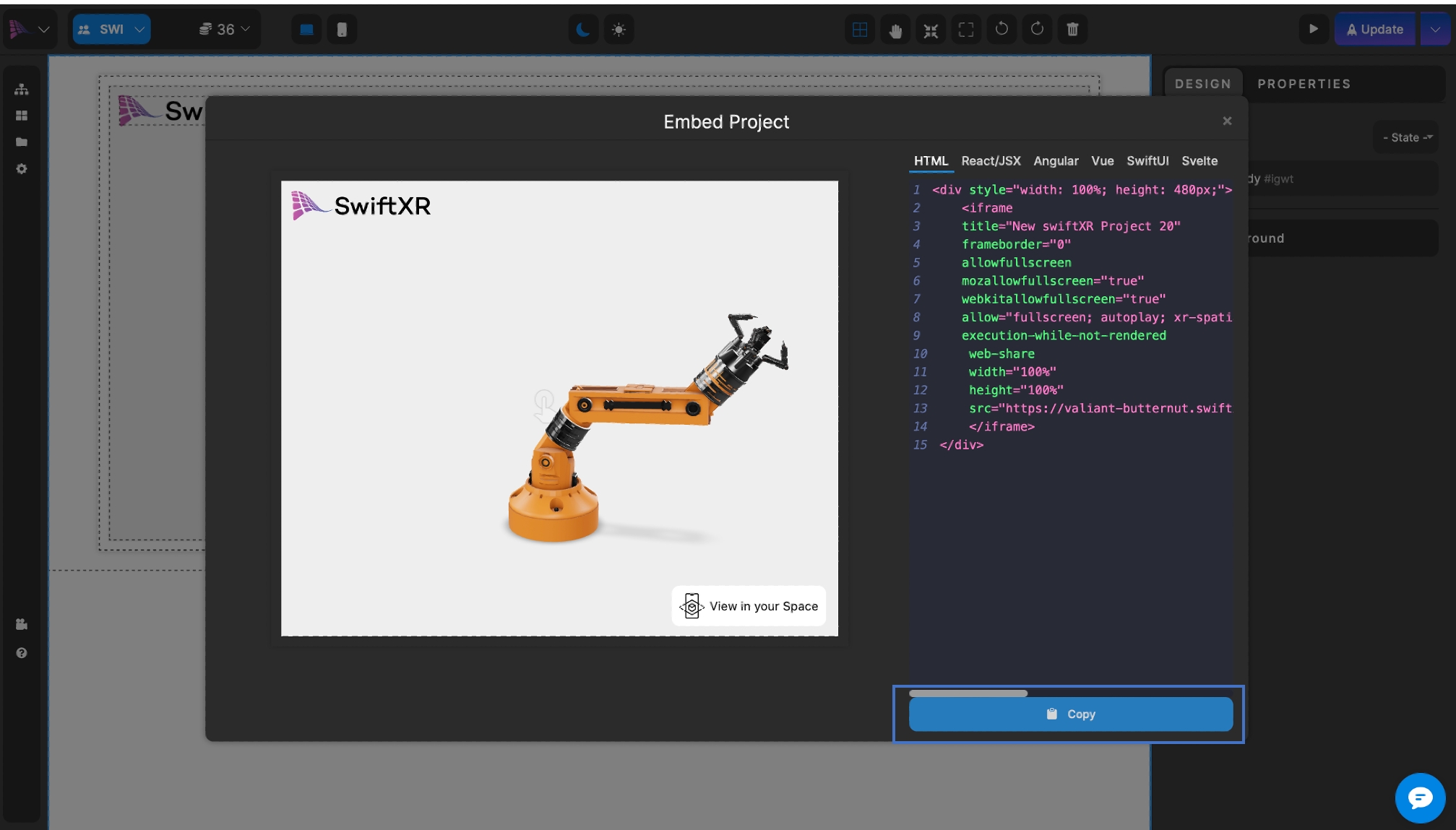
Task: Open dropdown arrow next to Update
Action: 1435,30
